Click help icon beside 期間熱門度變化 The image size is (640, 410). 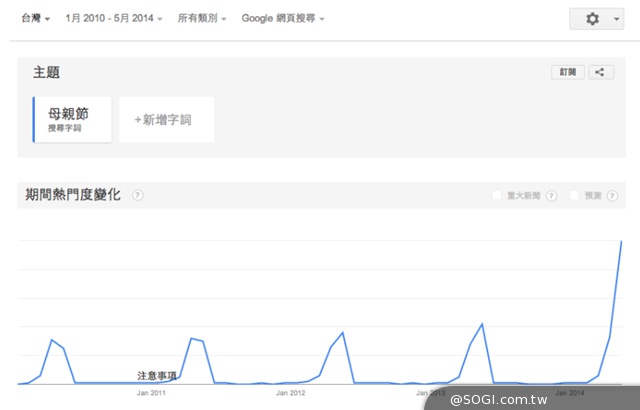coord(138,195)
